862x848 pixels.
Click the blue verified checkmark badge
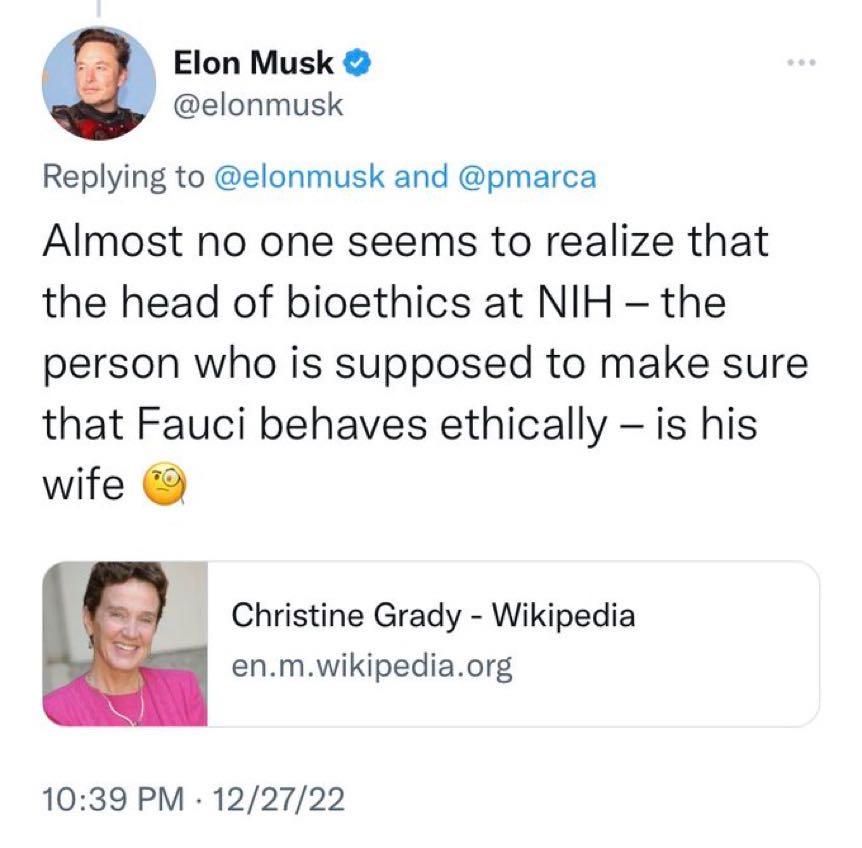357,63
